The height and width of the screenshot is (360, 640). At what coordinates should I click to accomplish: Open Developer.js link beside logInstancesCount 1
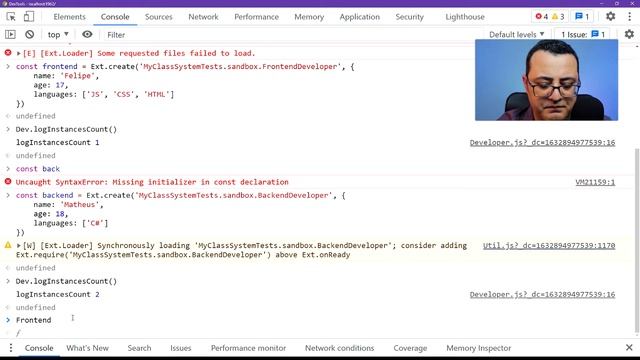(542, 142)
